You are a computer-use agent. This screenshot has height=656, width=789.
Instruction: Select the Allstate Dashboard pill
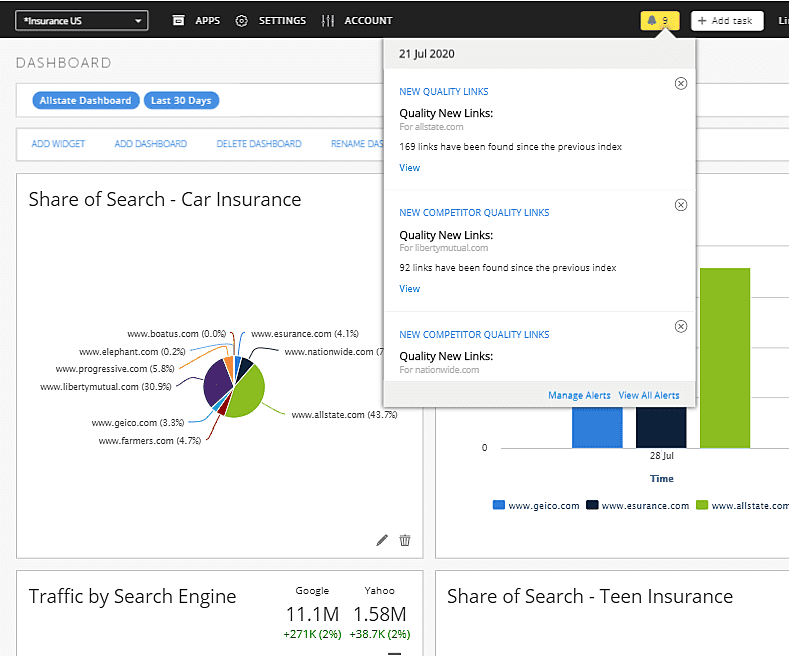tap(86, 101)
